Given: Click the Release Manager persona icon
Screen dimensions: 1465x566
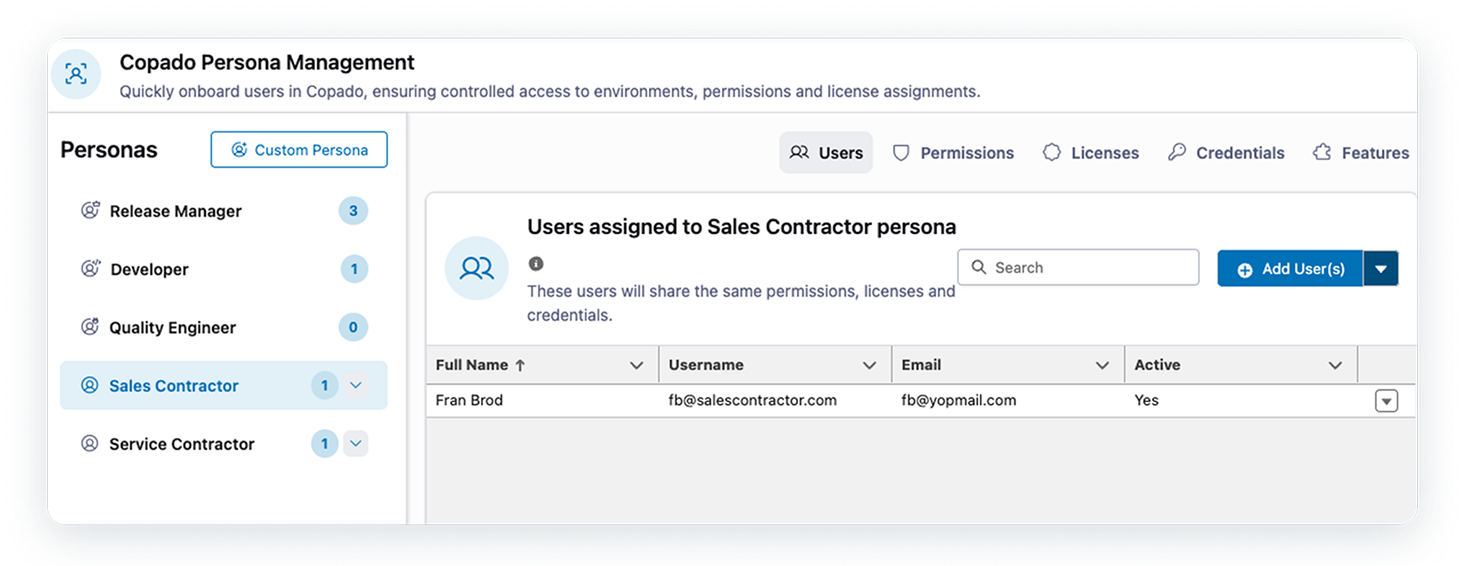Looking at the screenshot, I should (90, 211).
